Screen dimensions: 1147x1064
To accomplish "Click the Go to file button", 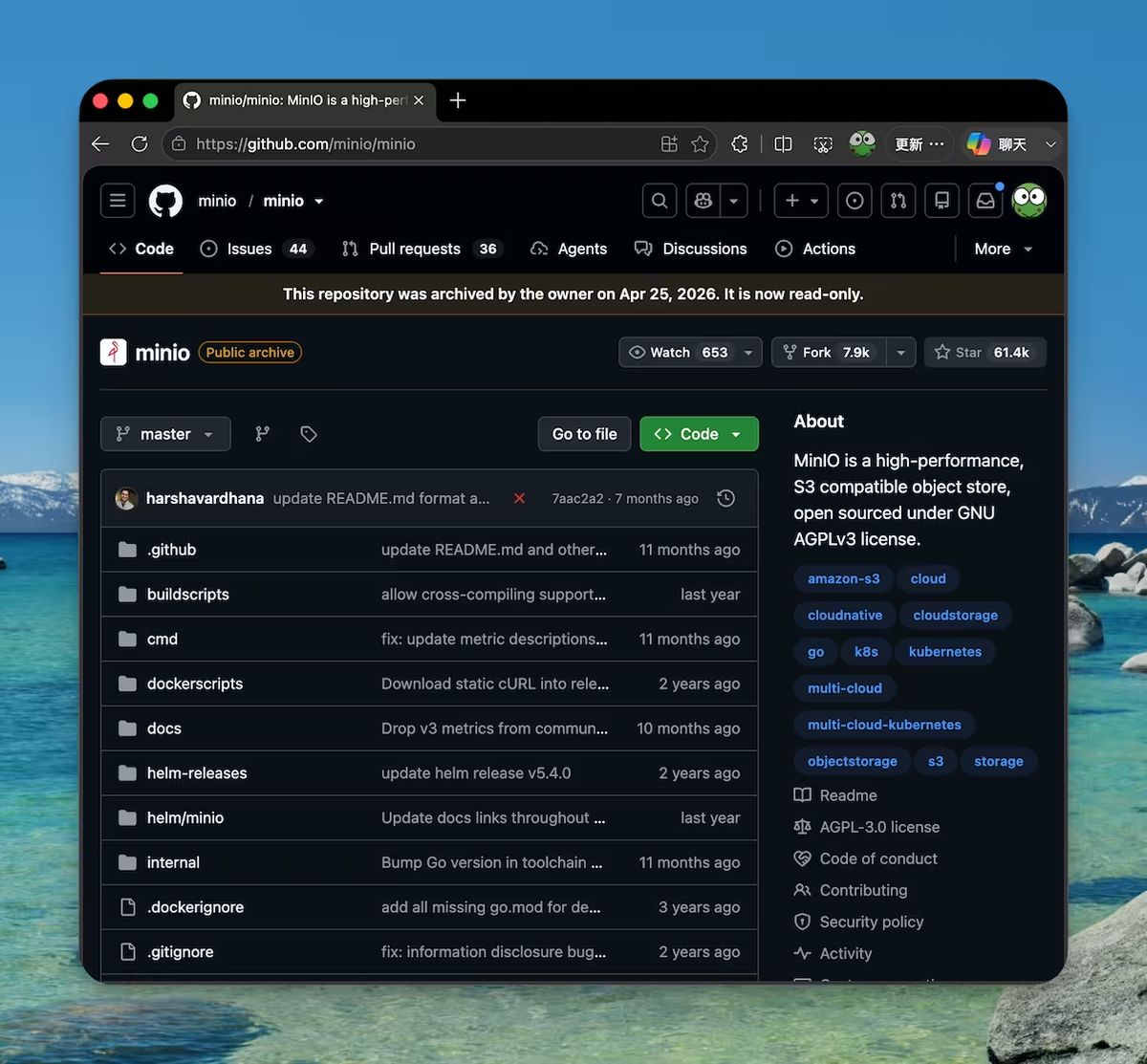I will pos(584,434).
